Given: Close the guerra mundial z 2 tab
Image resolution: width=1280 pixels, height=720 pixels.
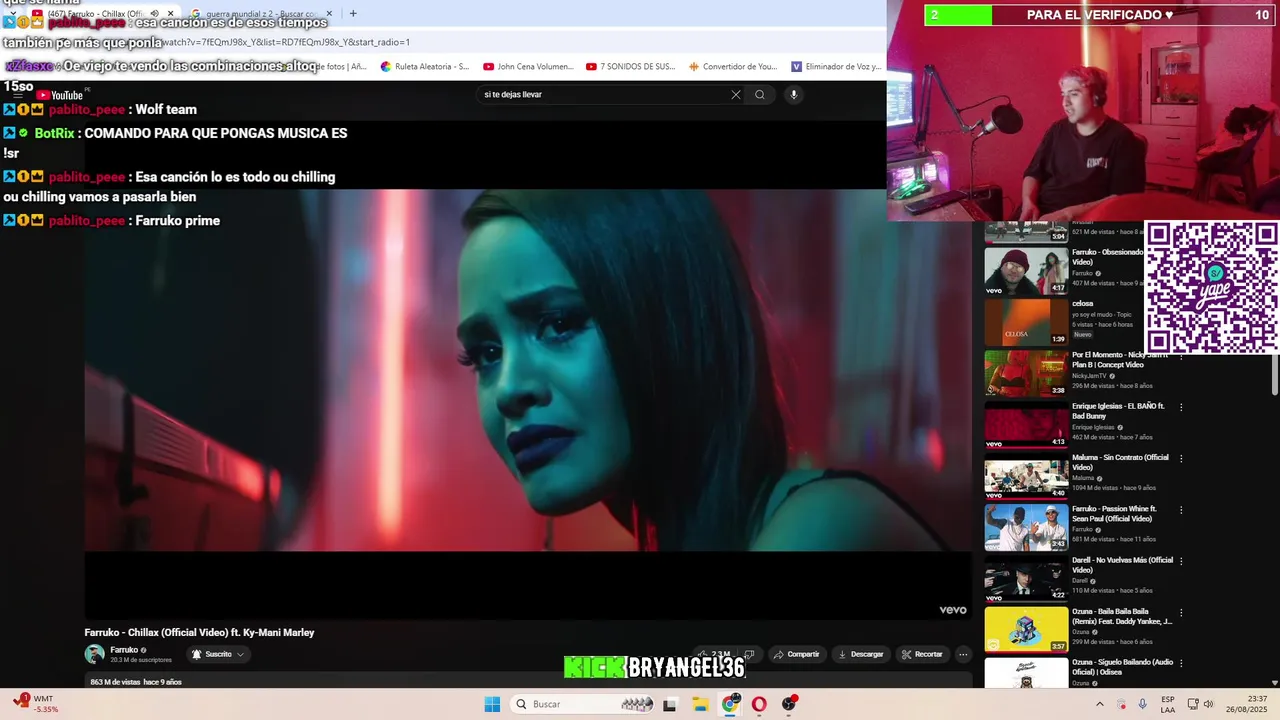Looking at the screenshot, I should [329, 14].
